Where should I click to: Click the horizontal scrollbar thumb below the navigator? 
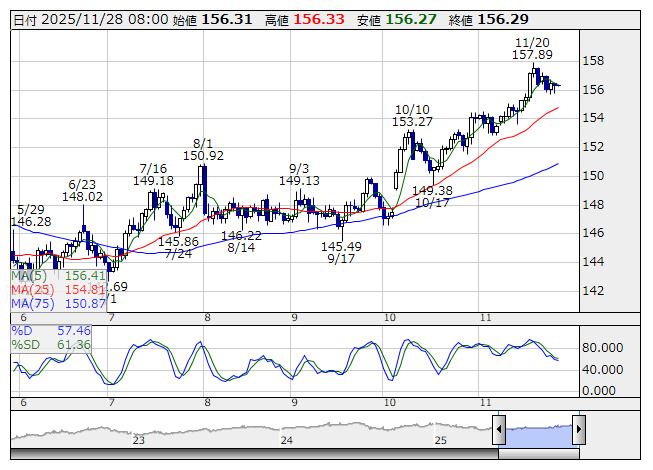point(538,453)
